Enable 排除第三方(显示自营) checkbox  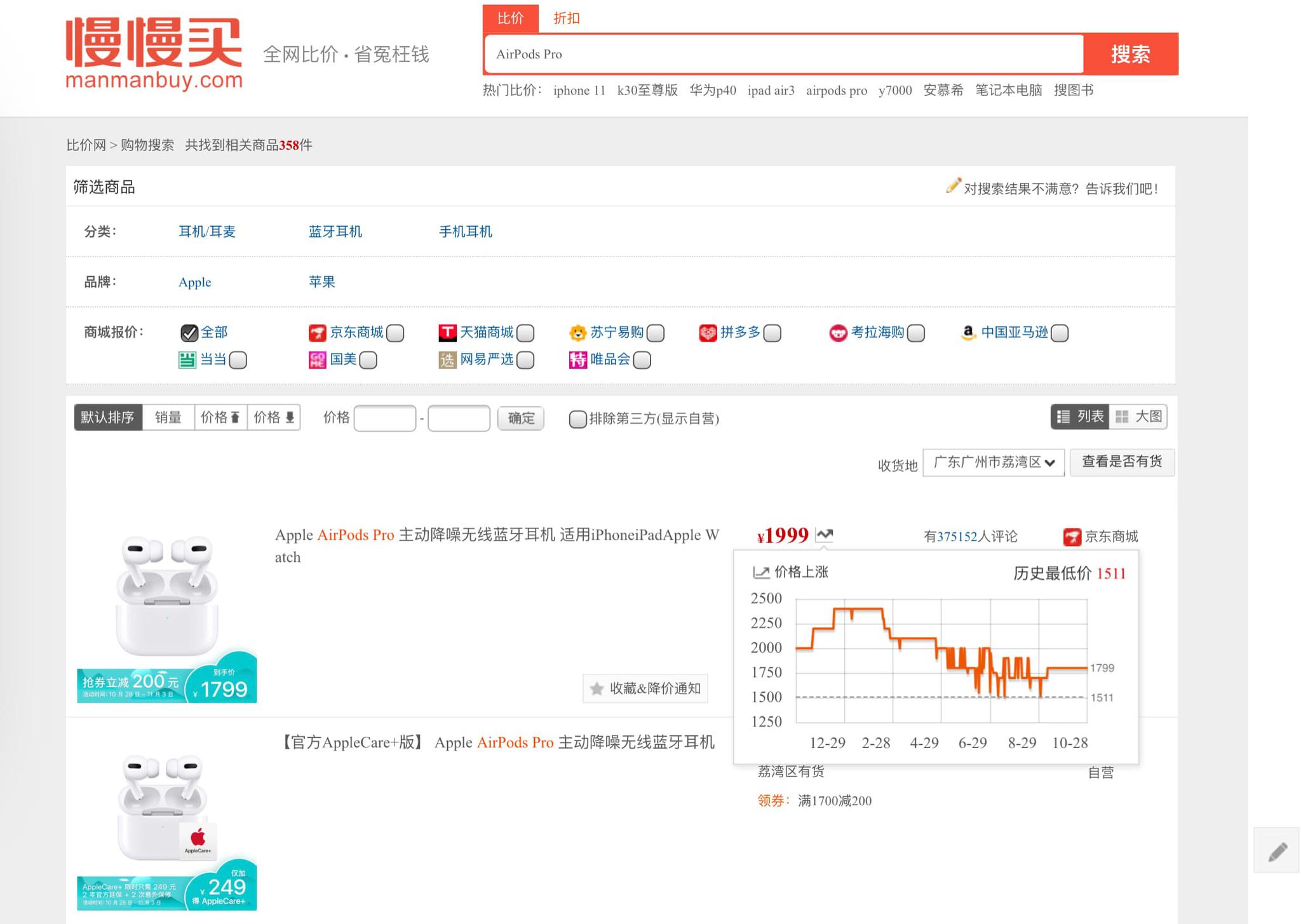577,418
